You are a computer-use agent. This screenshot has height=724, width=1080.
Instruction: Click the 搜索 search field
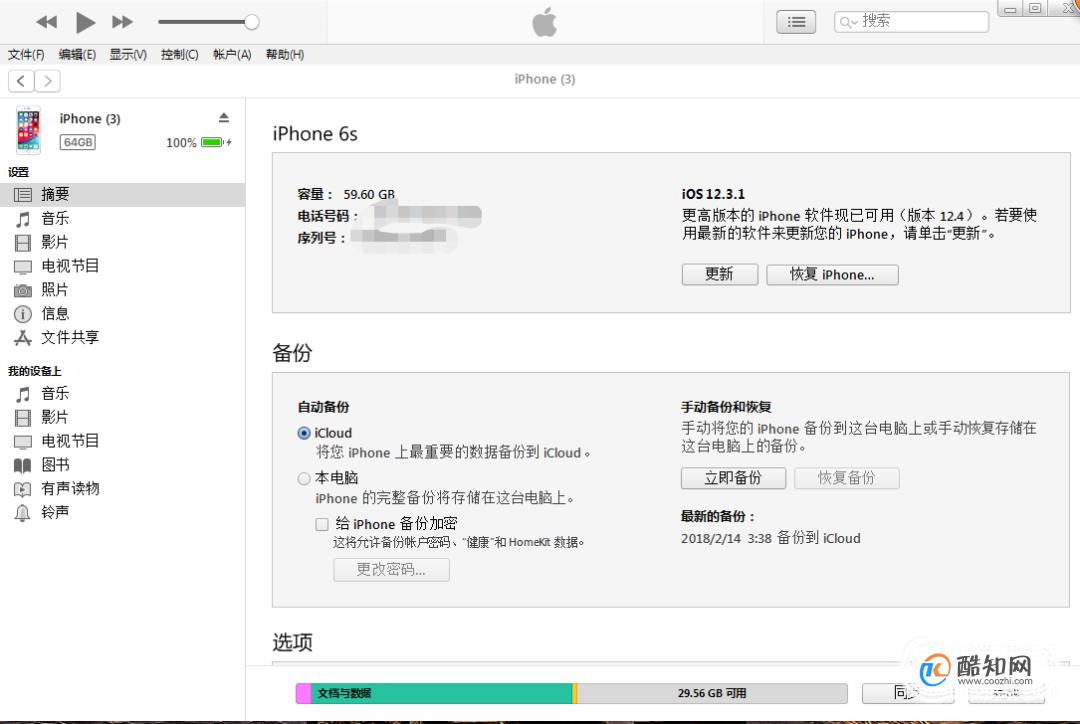point(911,22)
